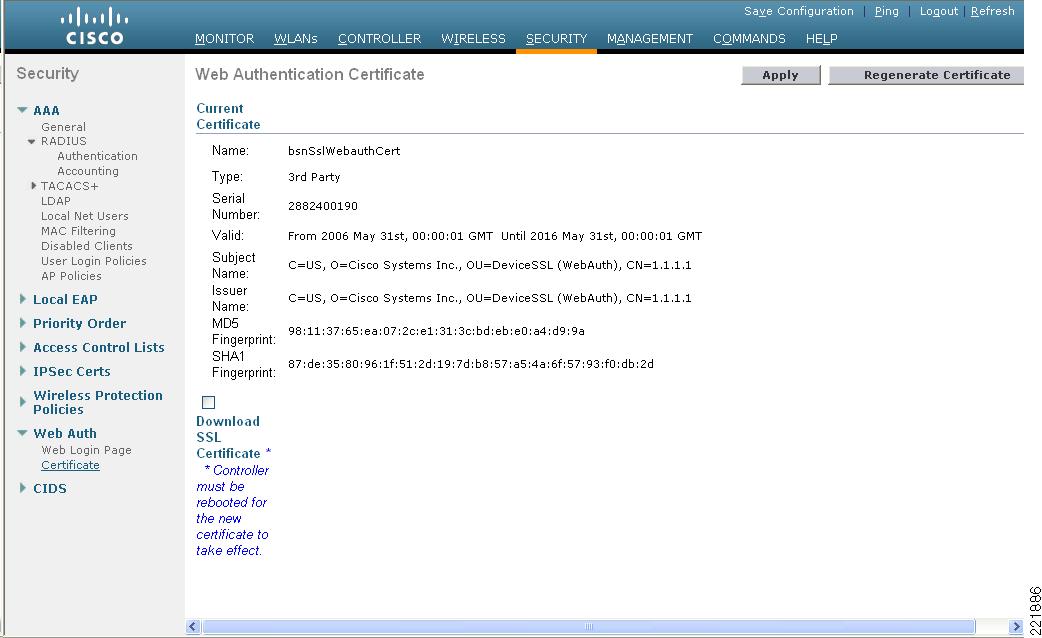Select the Priority Order heading
Image resolution: width=1042 pixels, height=638 pixels.
coord(79,323)
